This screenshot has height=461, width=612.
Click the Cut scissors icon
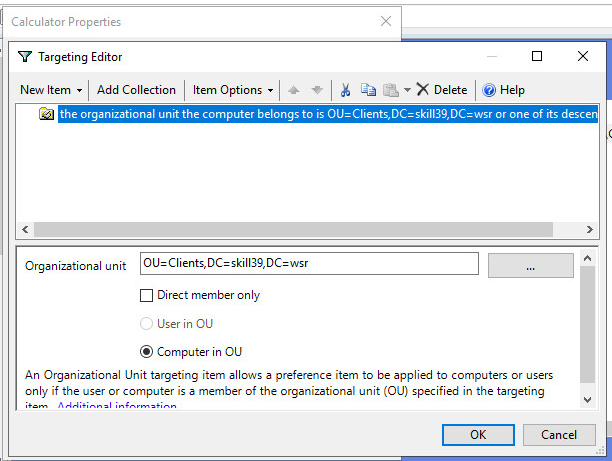pos(345,90)
